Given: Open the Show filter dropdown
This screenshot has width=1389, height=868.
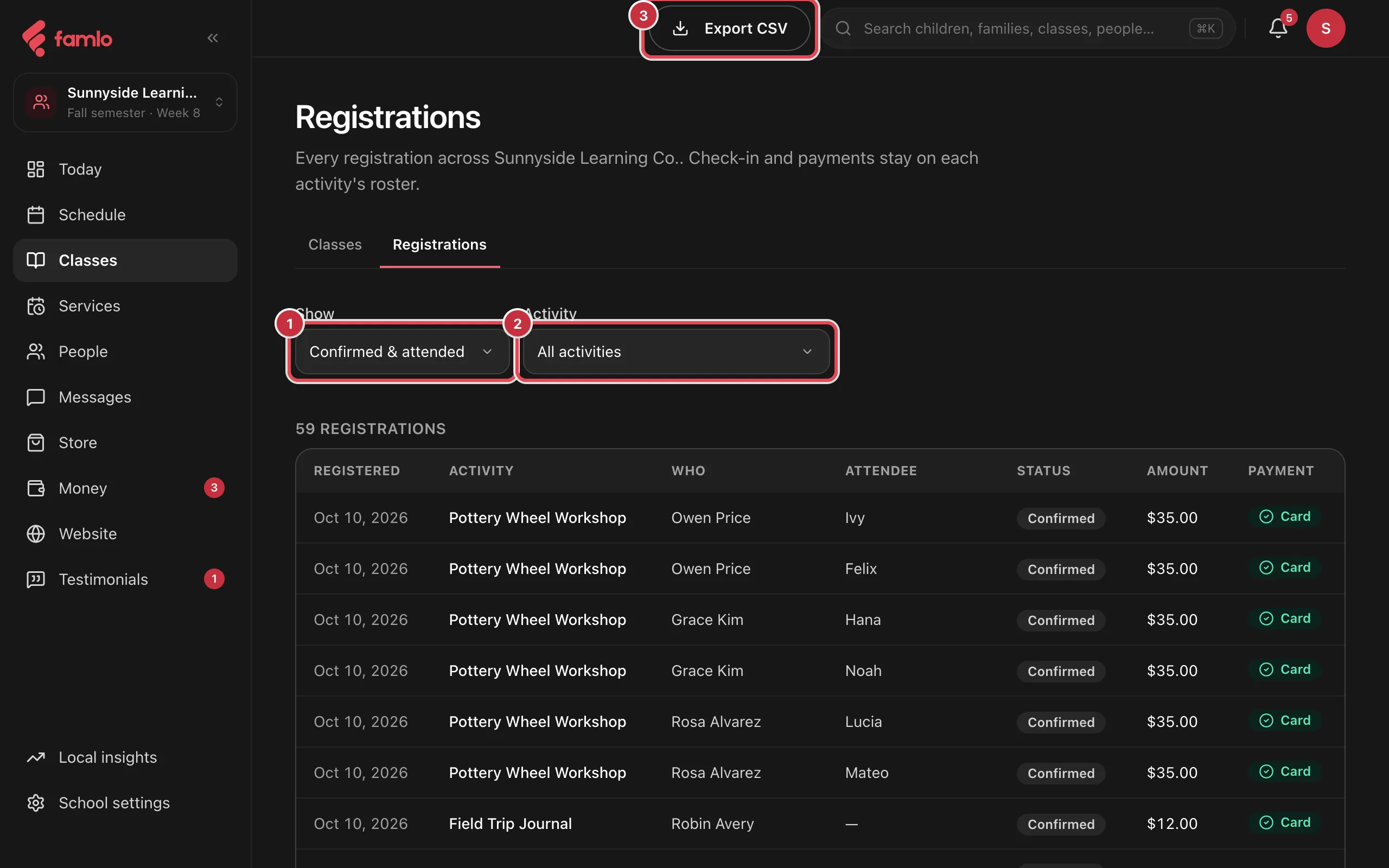Looking at the screenshot, I should click(402, 352).
